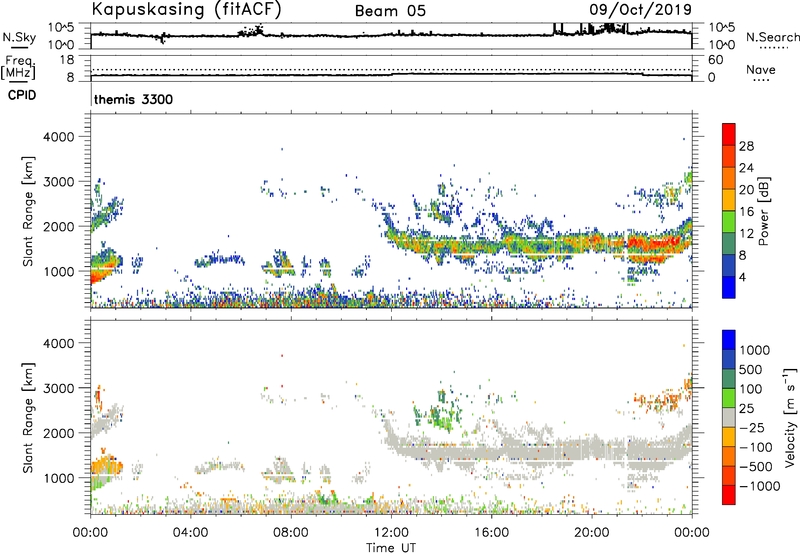Viewport: 800px width, 554px height.
Task: Click the '2000' tick on power panel
Action: pos(59,226)
